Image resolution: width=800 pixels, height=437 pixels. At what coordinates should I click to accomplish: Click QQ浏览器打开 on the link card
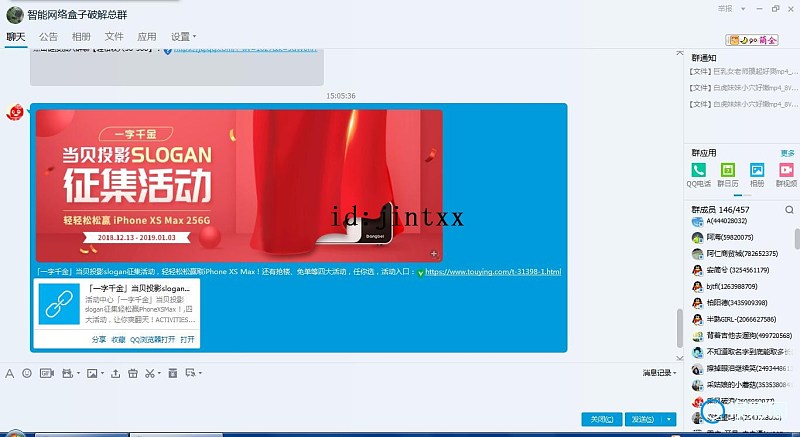(152, 340)
